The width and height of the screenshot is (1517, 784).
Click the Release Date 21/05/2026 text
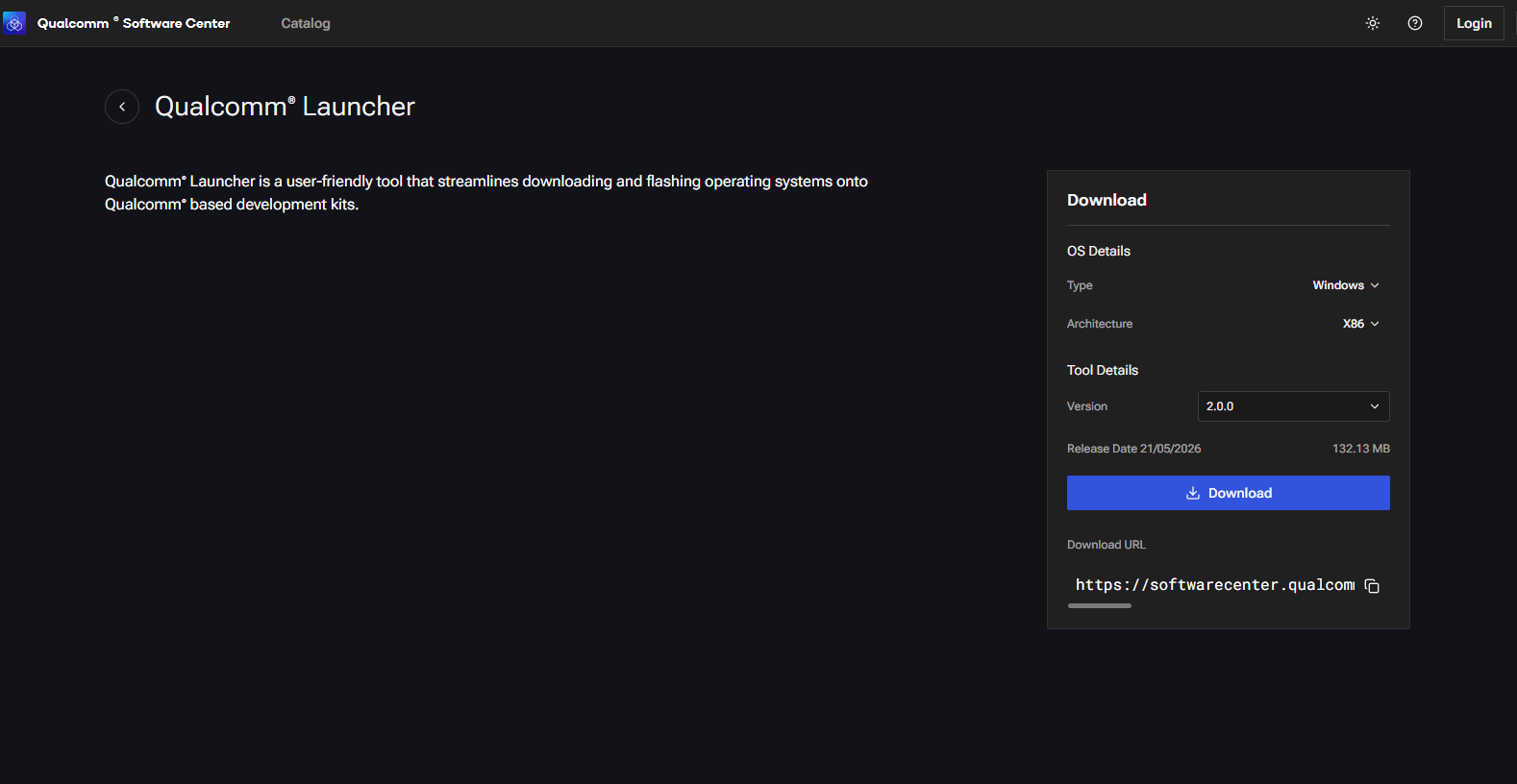click(x=1133, y=449)
